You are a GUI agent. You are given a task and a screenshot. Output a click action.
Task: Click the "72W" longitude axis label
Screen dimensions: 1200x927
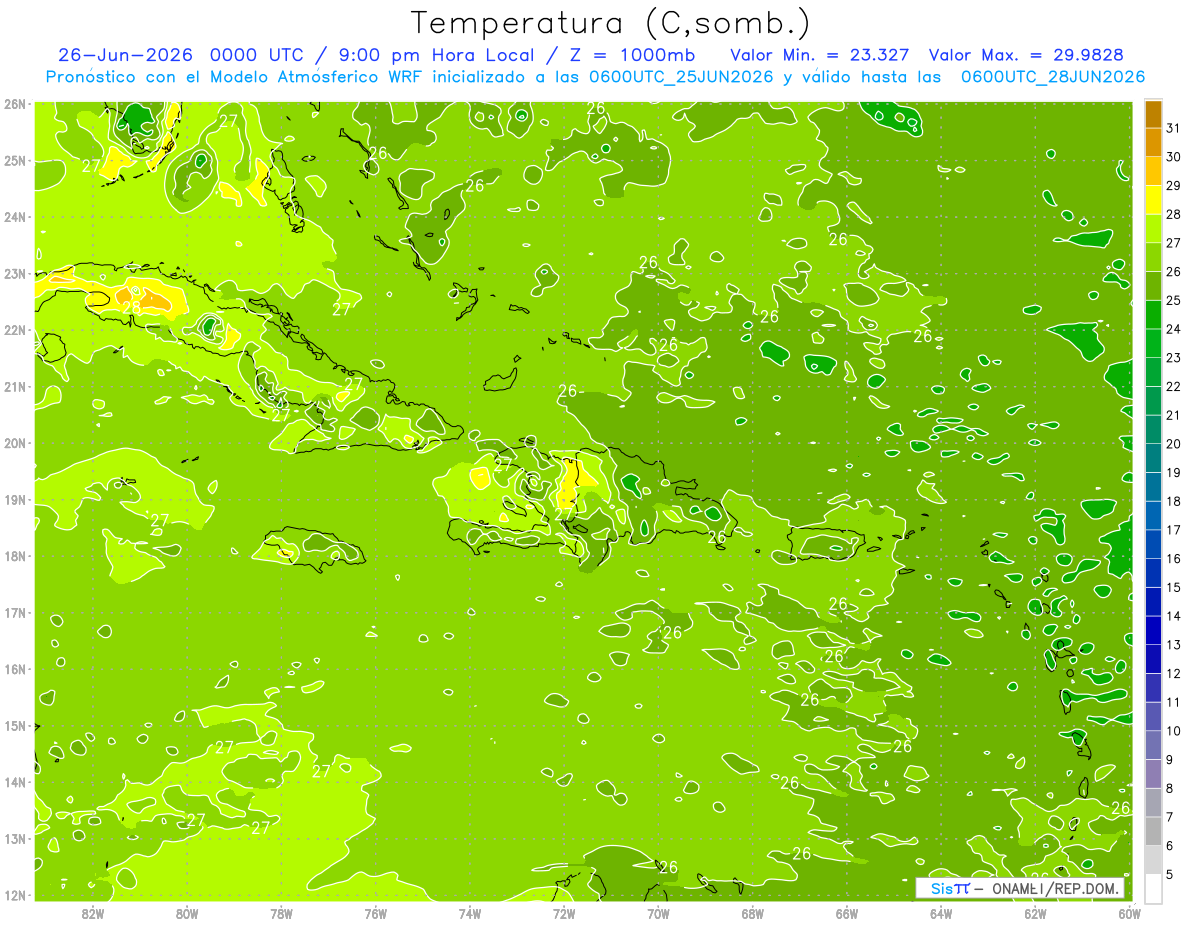(563, 914)
